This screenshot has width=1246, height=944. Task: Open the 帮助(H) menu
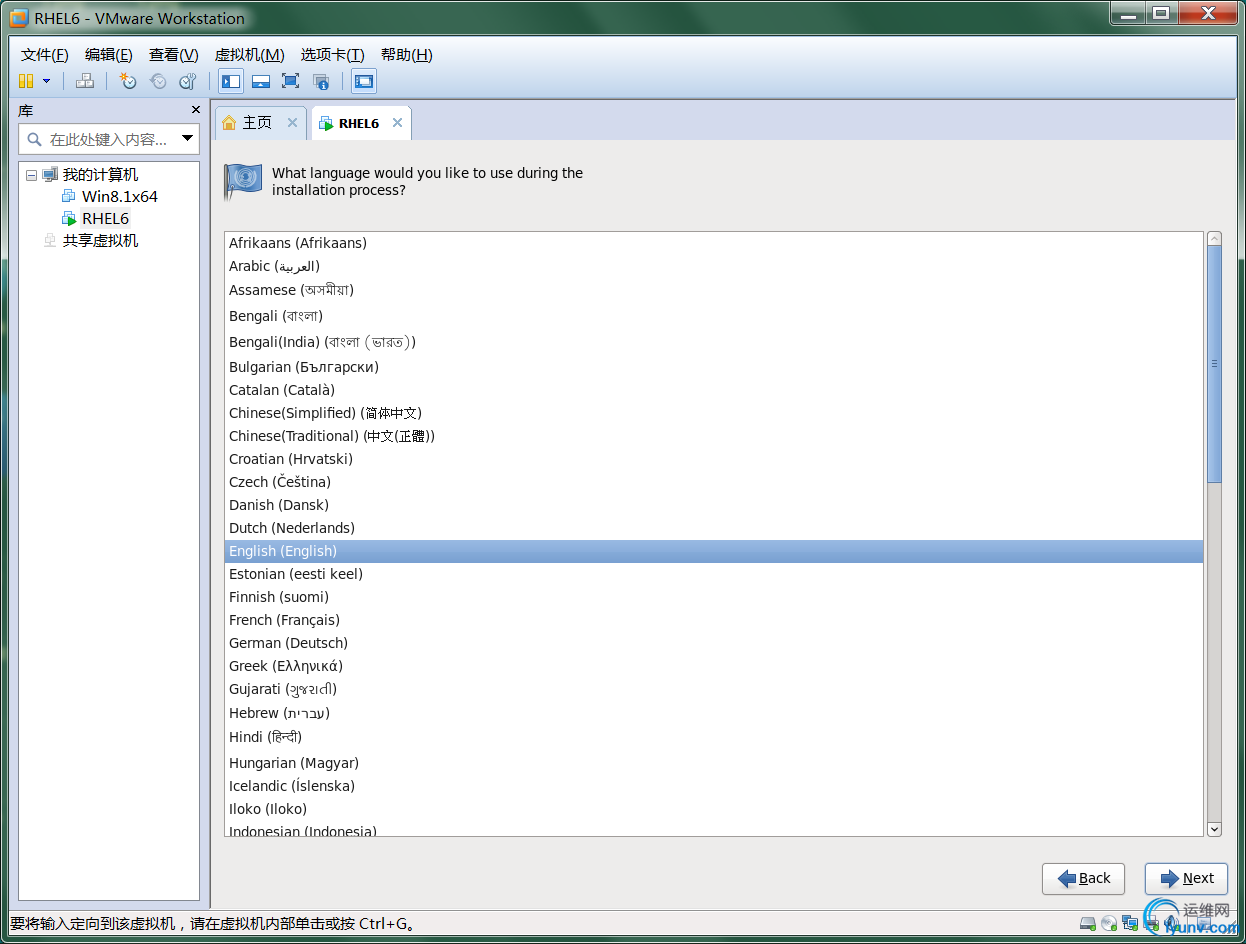[406, 55]
